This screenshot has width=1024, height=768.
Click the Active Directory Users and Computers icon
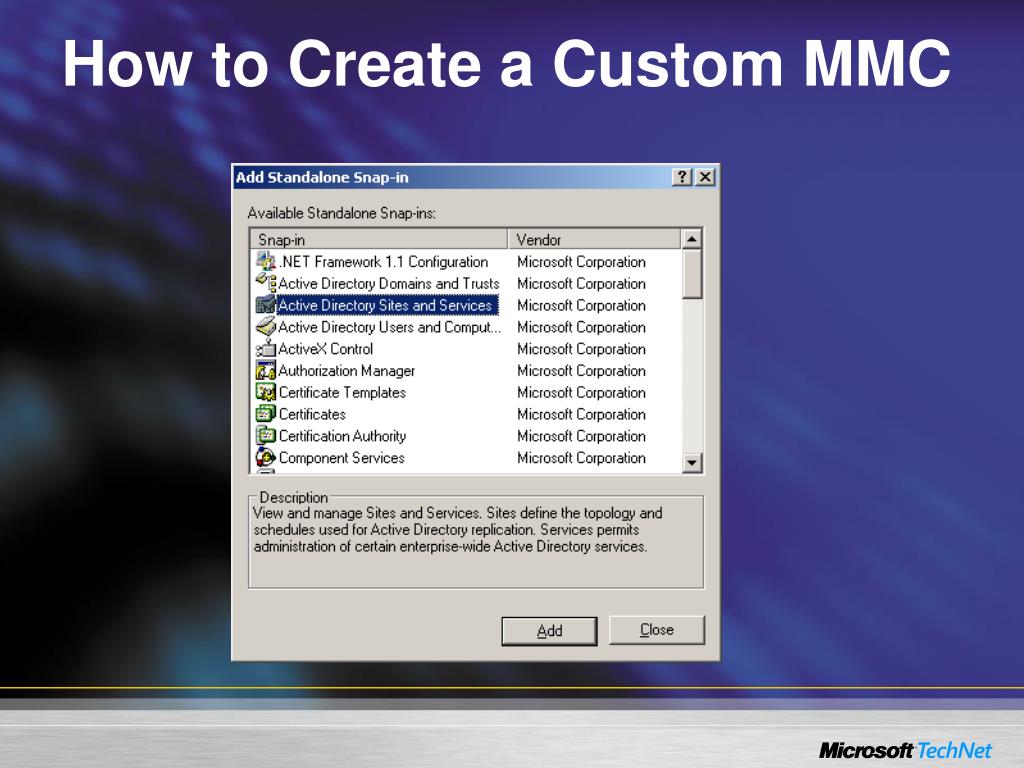pos(266,327)
